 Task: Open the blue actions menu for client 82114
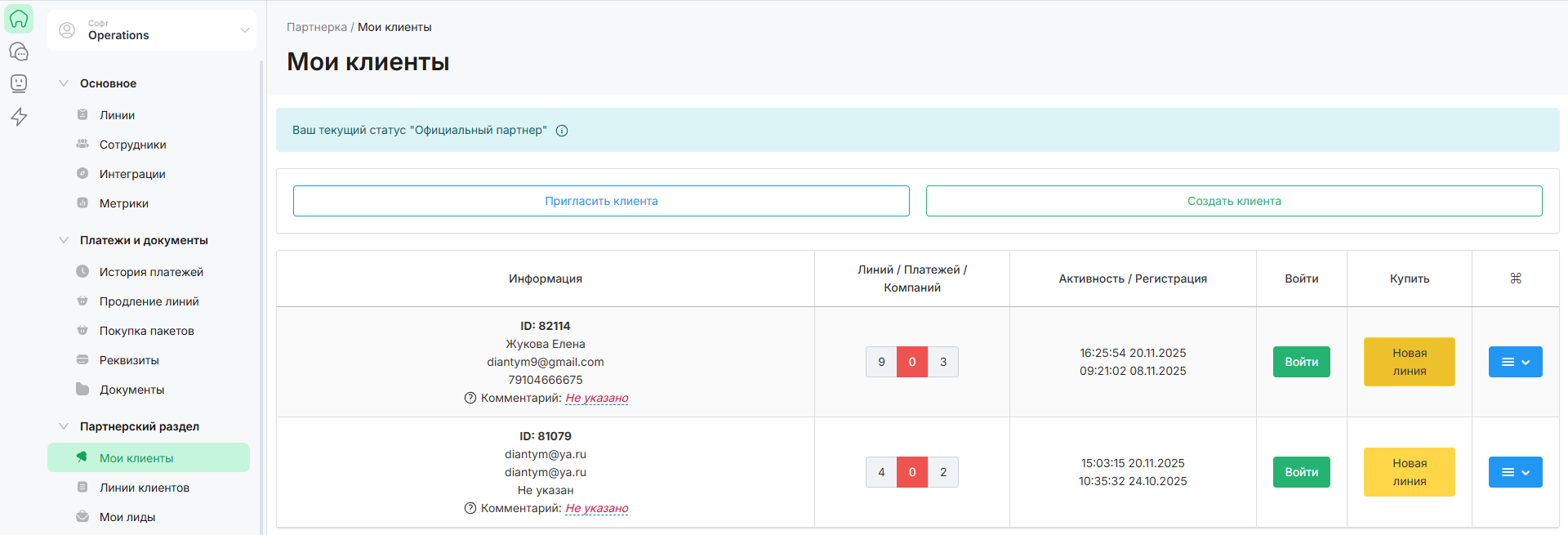(1515, 362)
